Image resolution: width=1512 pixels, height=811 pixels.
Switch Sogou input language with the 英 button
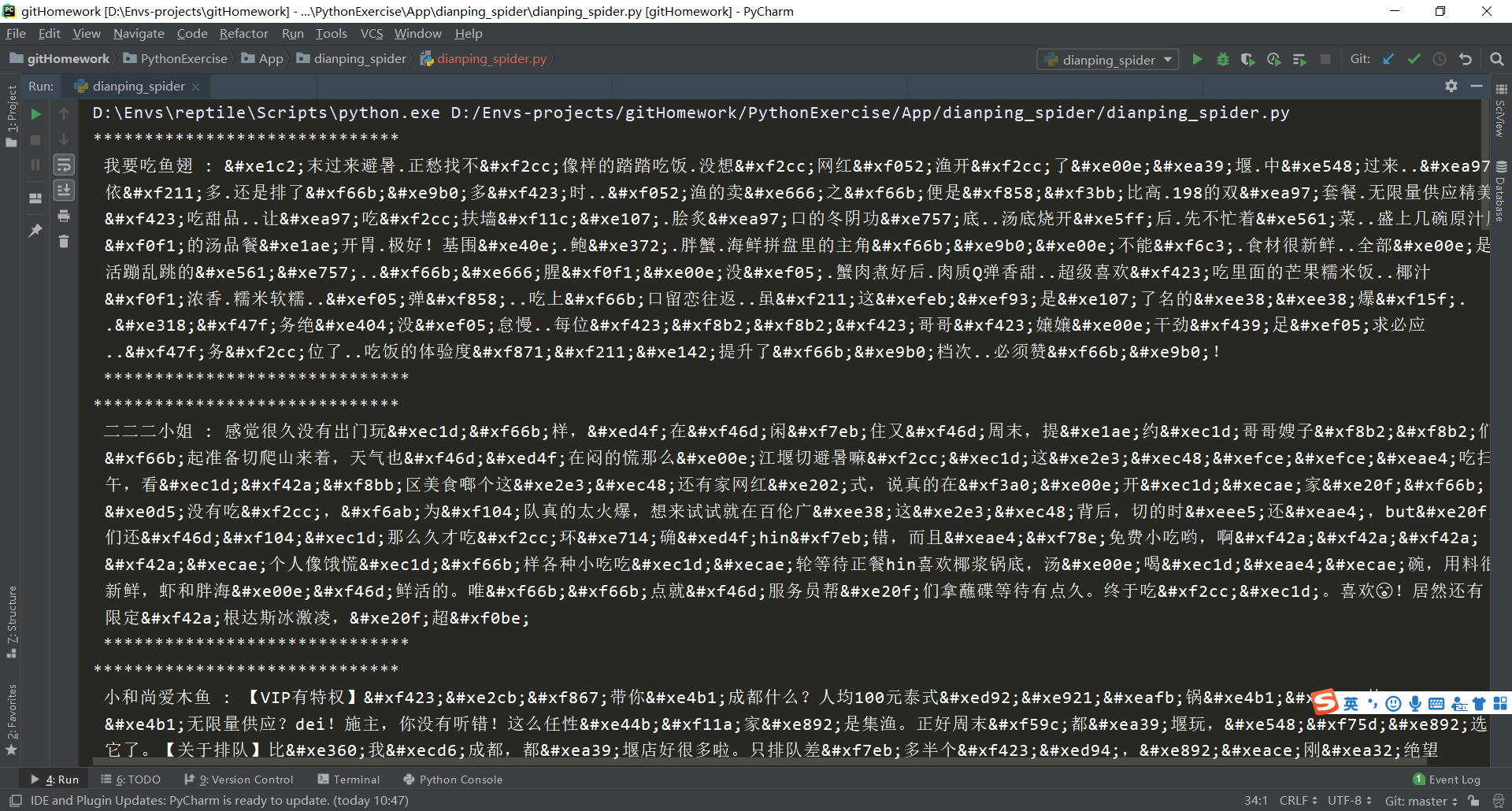tap(1351, 703)
